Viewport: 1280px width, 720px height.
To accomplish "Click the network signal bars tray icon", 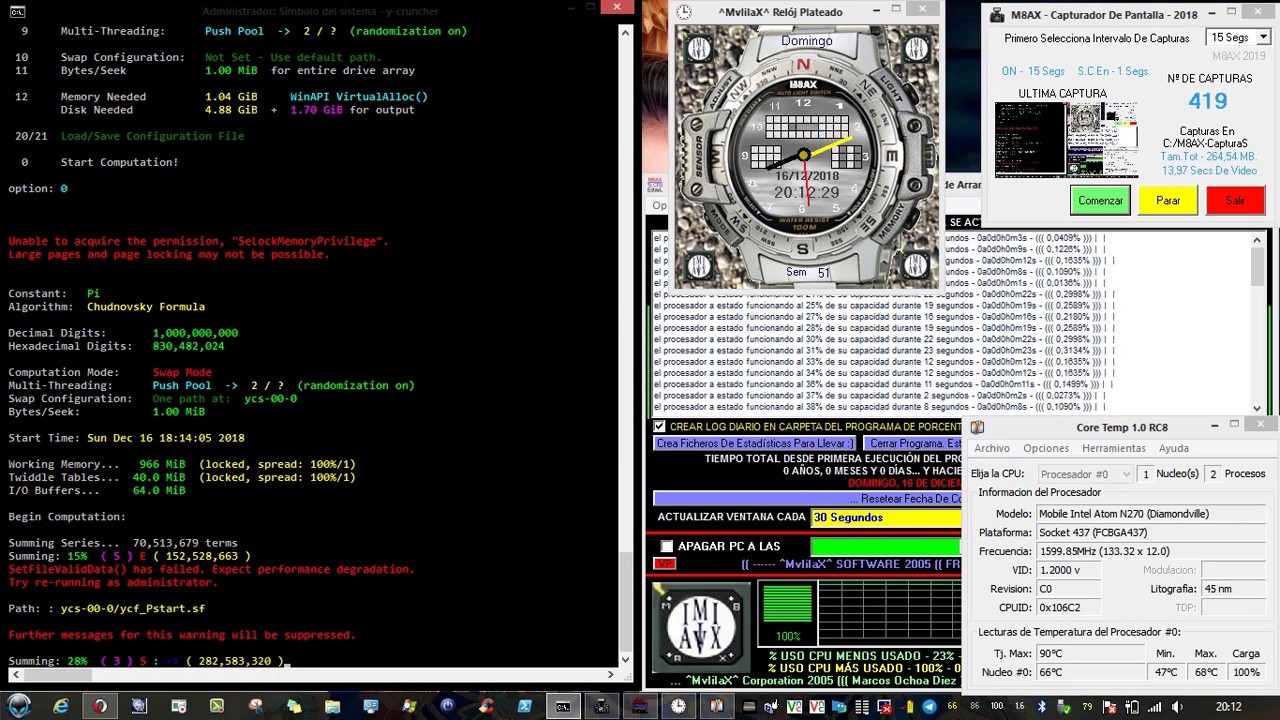I will coord(1154,707).
